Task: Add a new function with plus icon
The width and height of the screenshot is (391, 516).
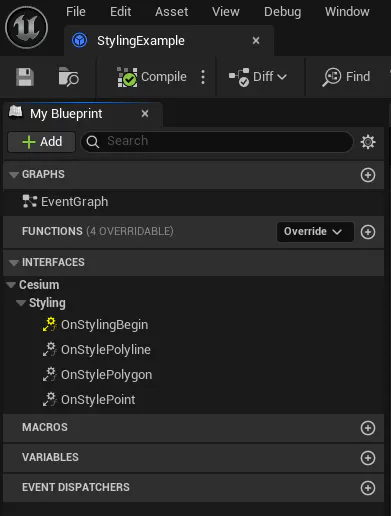Action: click(368, 232)
